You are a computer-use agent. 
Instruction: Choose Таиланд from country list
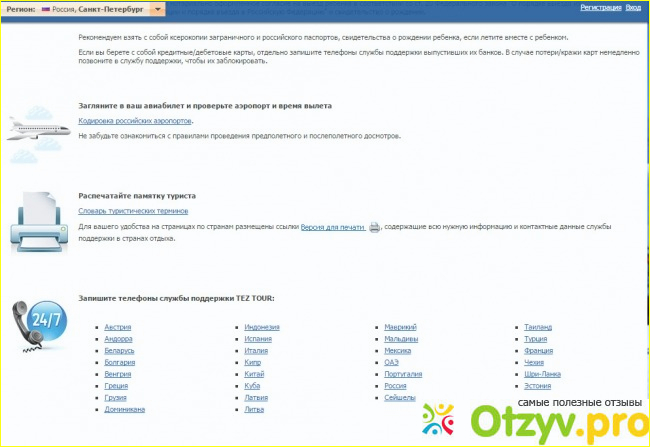coord(538,327)
